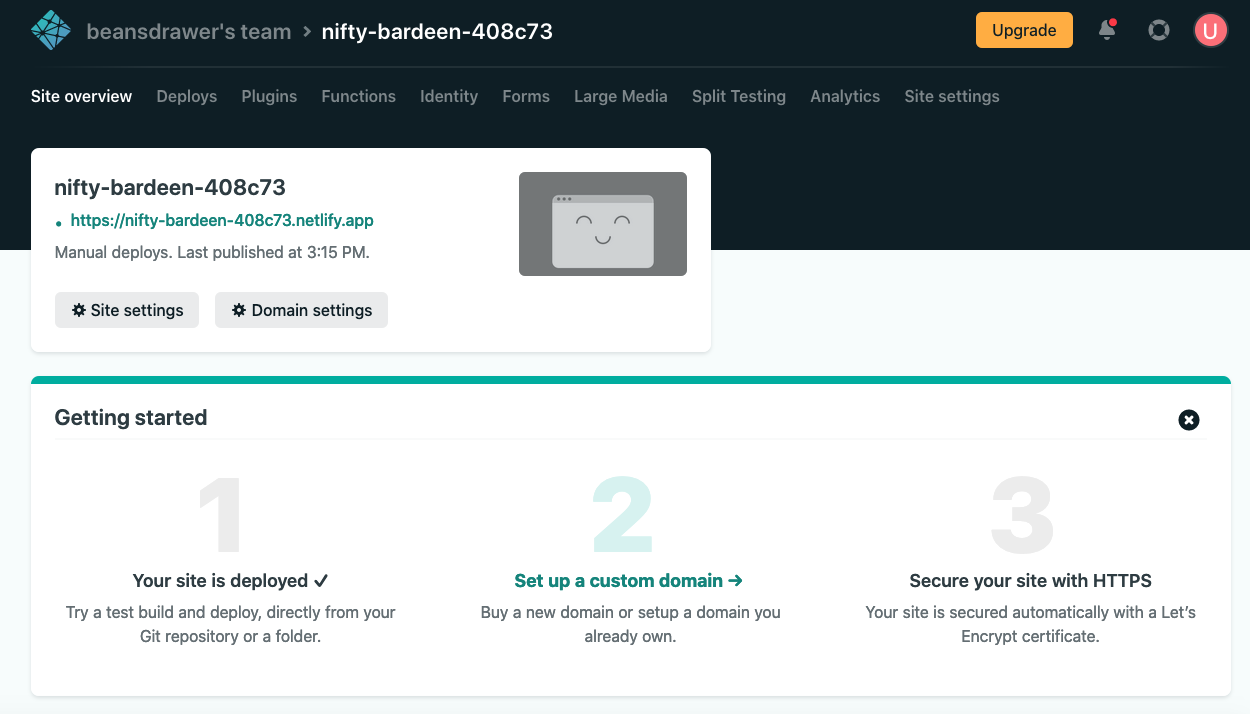The image size is (1250, 714).
Task: Click the nifty-bardeen-408c73 breadcrumb
Action: click(437, 32)
